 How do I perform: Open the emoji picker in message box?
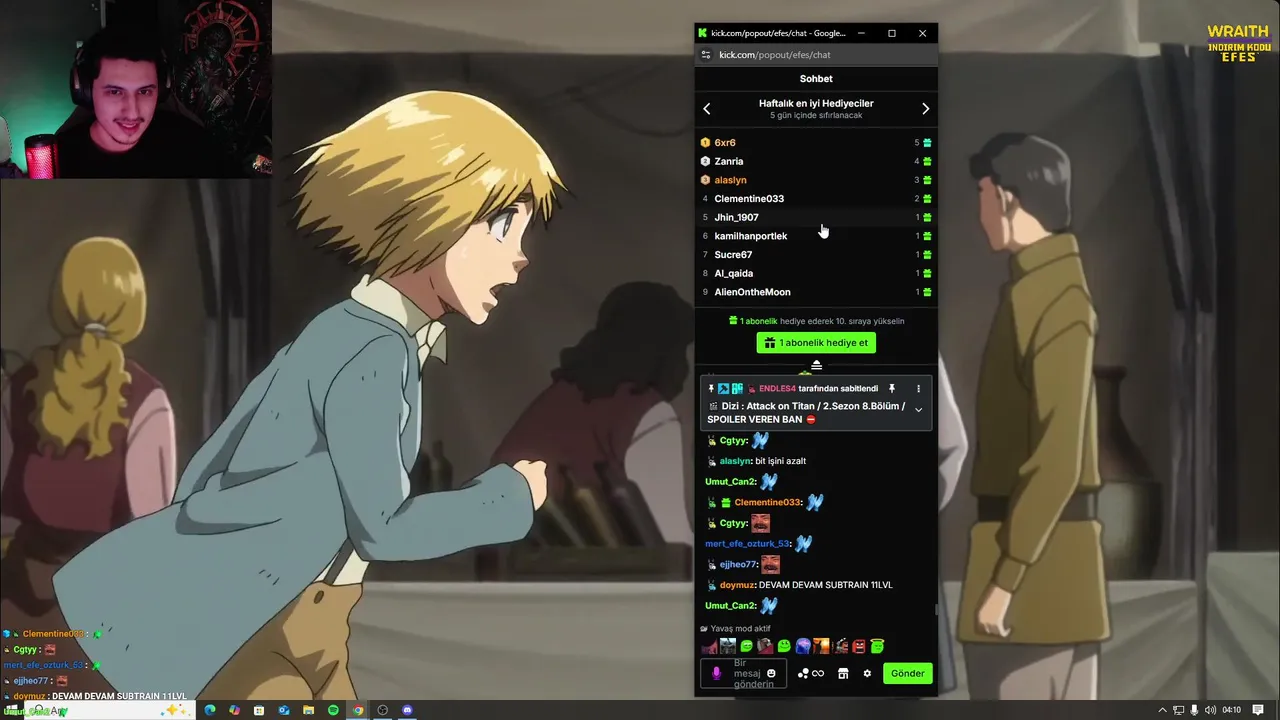pos(770,673)
